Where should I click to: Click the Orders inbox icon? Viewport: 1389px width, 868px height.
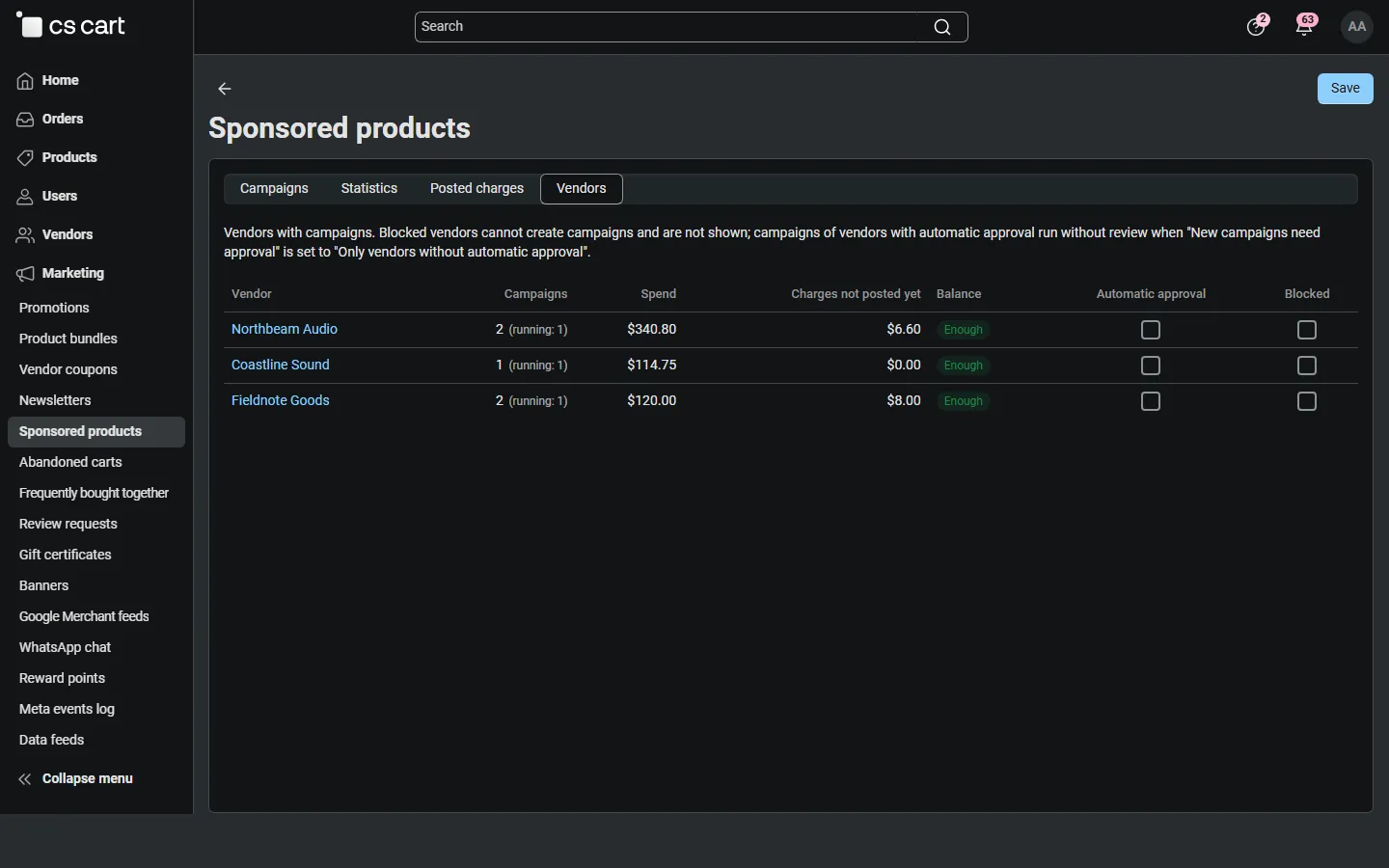point(25,120)
